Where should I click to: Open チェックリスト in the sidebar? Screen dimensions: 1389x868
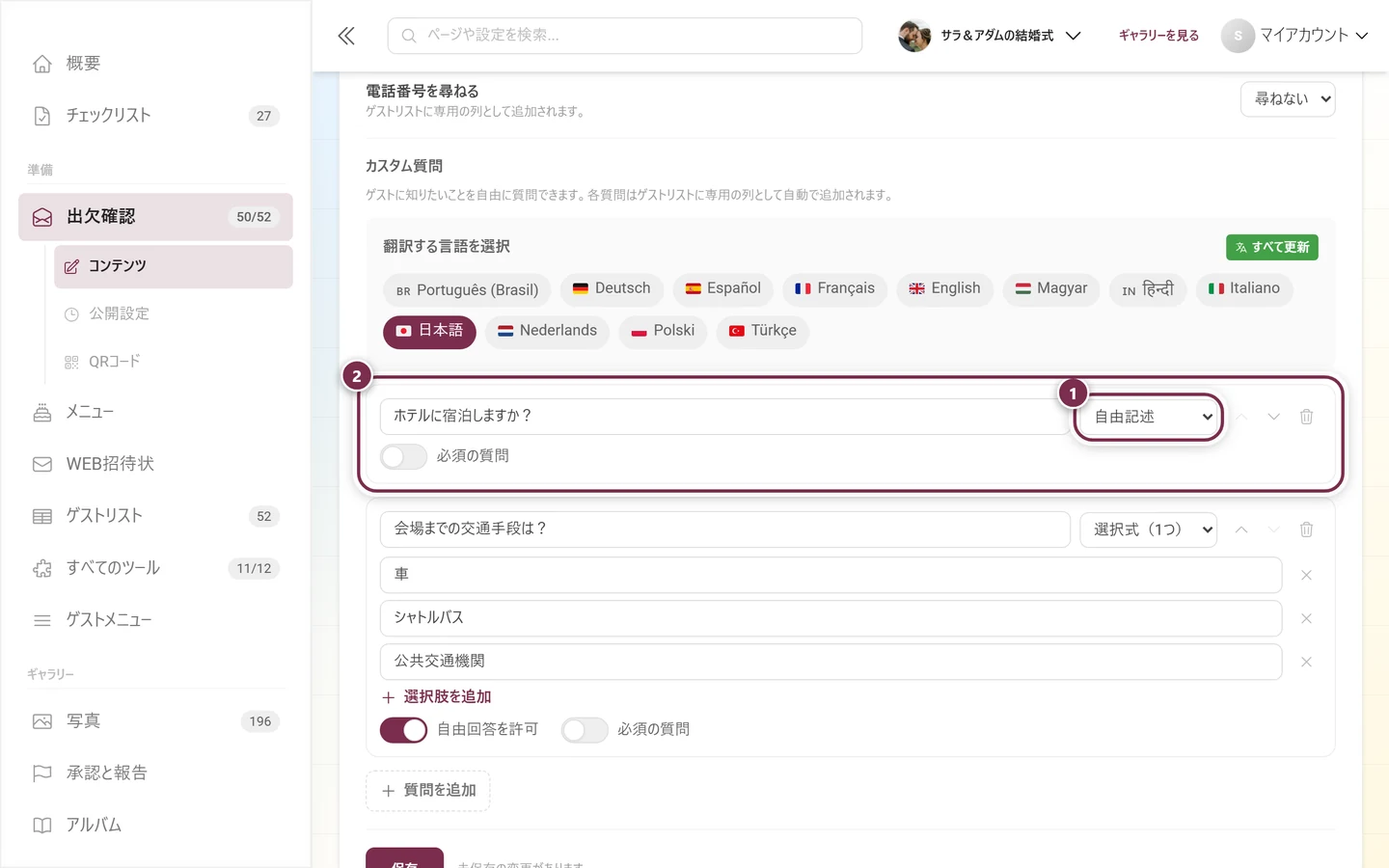(x=155, y=116)
